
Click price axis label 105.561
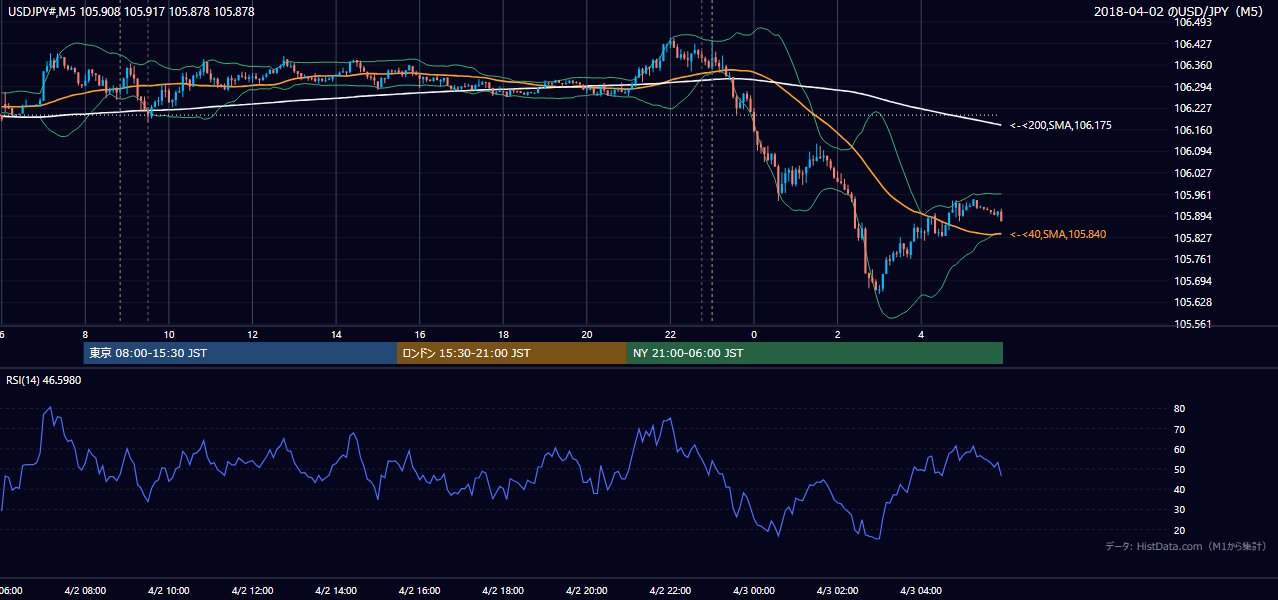coord(1191,324)
